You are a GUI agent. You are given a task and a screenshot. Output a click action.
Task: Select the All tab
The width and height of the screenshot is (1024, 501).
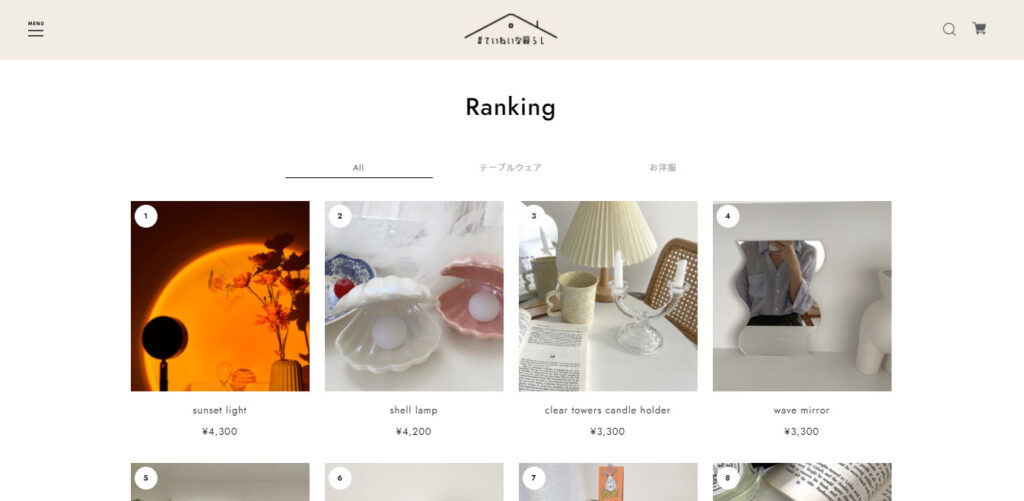click(359, 168)
